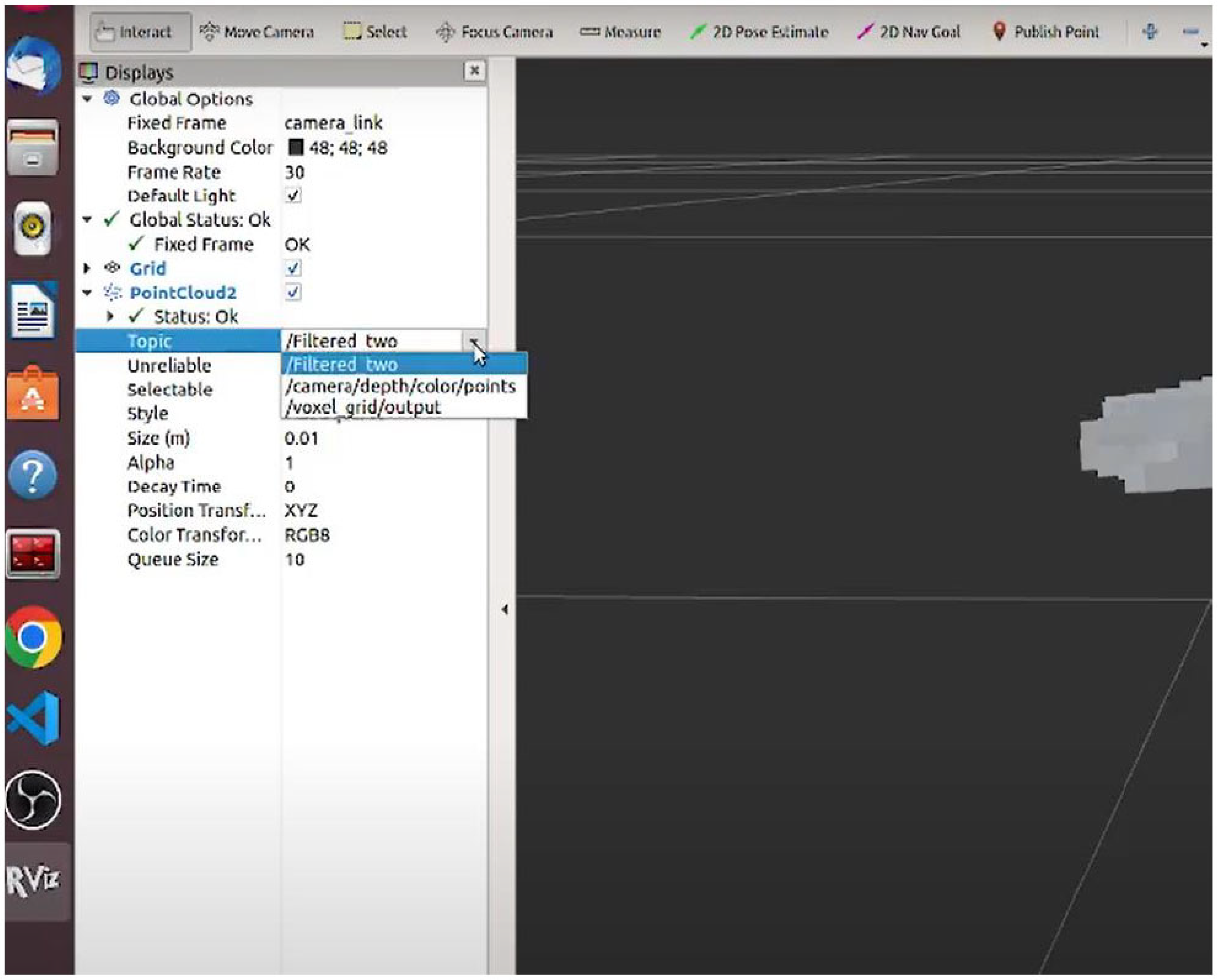Collapse the Displays panel with side arrow
This screenshot has width=1218, height=980.
[x=504, y=609]
